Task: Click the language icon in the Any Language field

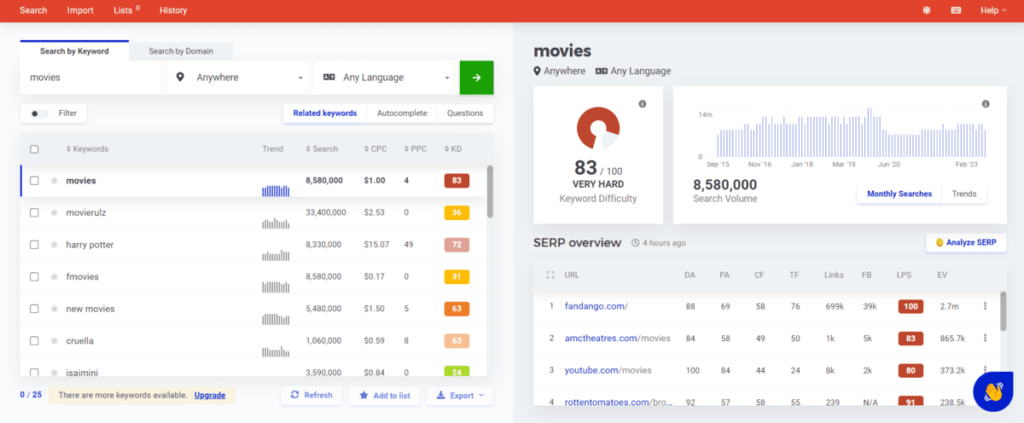Action: (x=328, y=77)
